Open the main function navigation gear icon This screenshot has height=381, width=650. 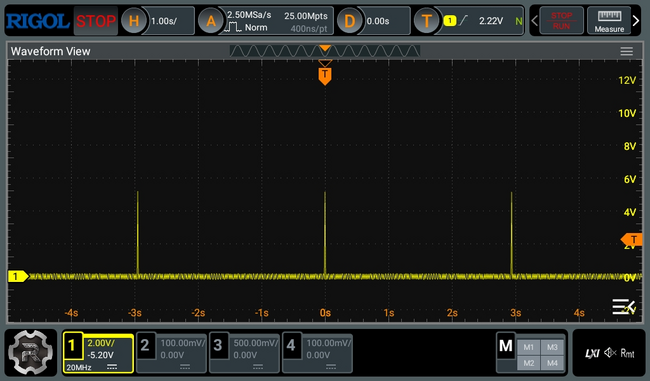(x=31, y=352)
